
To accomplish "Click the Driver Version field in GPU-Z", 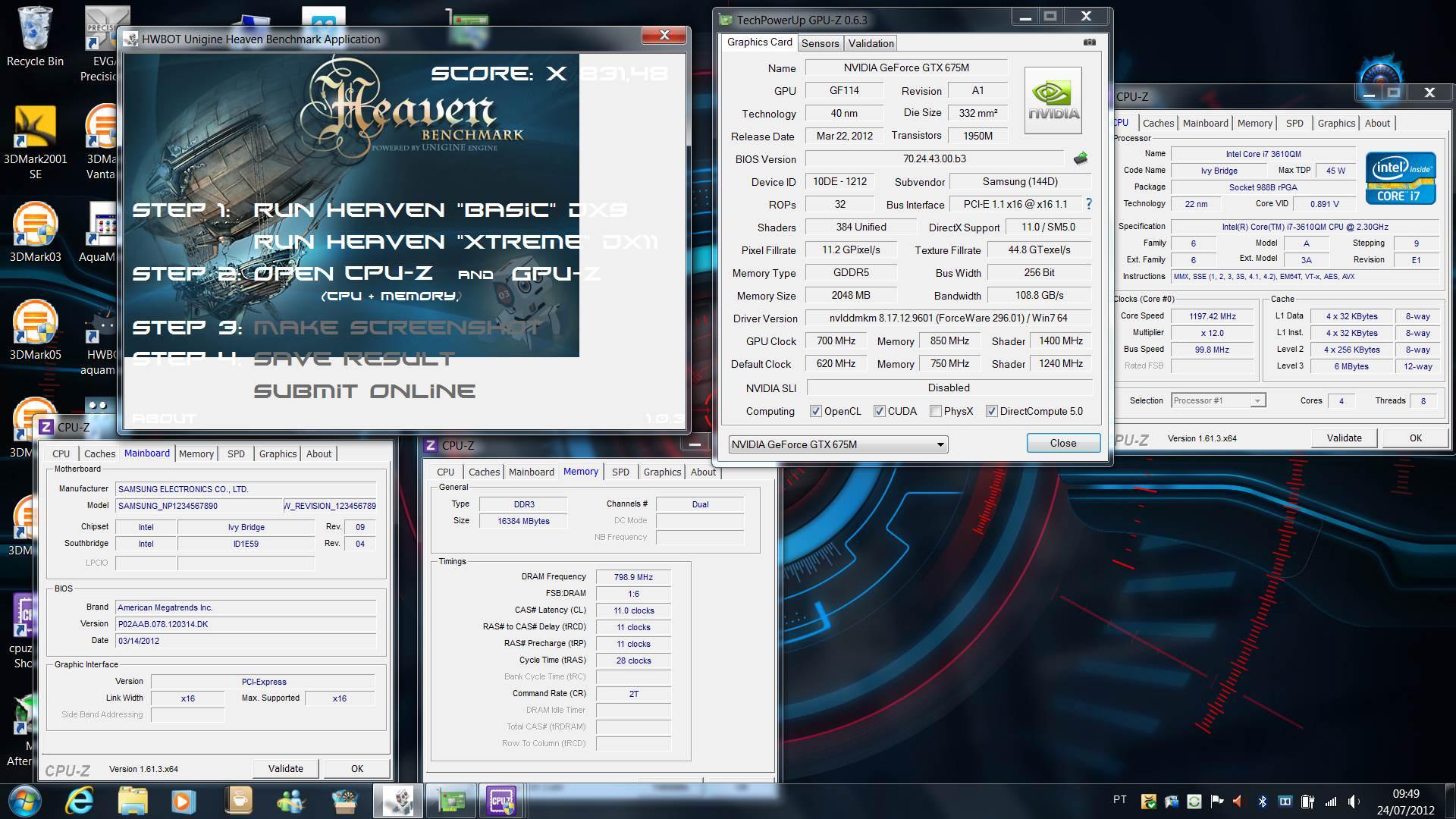I will [x=948, y=318].
